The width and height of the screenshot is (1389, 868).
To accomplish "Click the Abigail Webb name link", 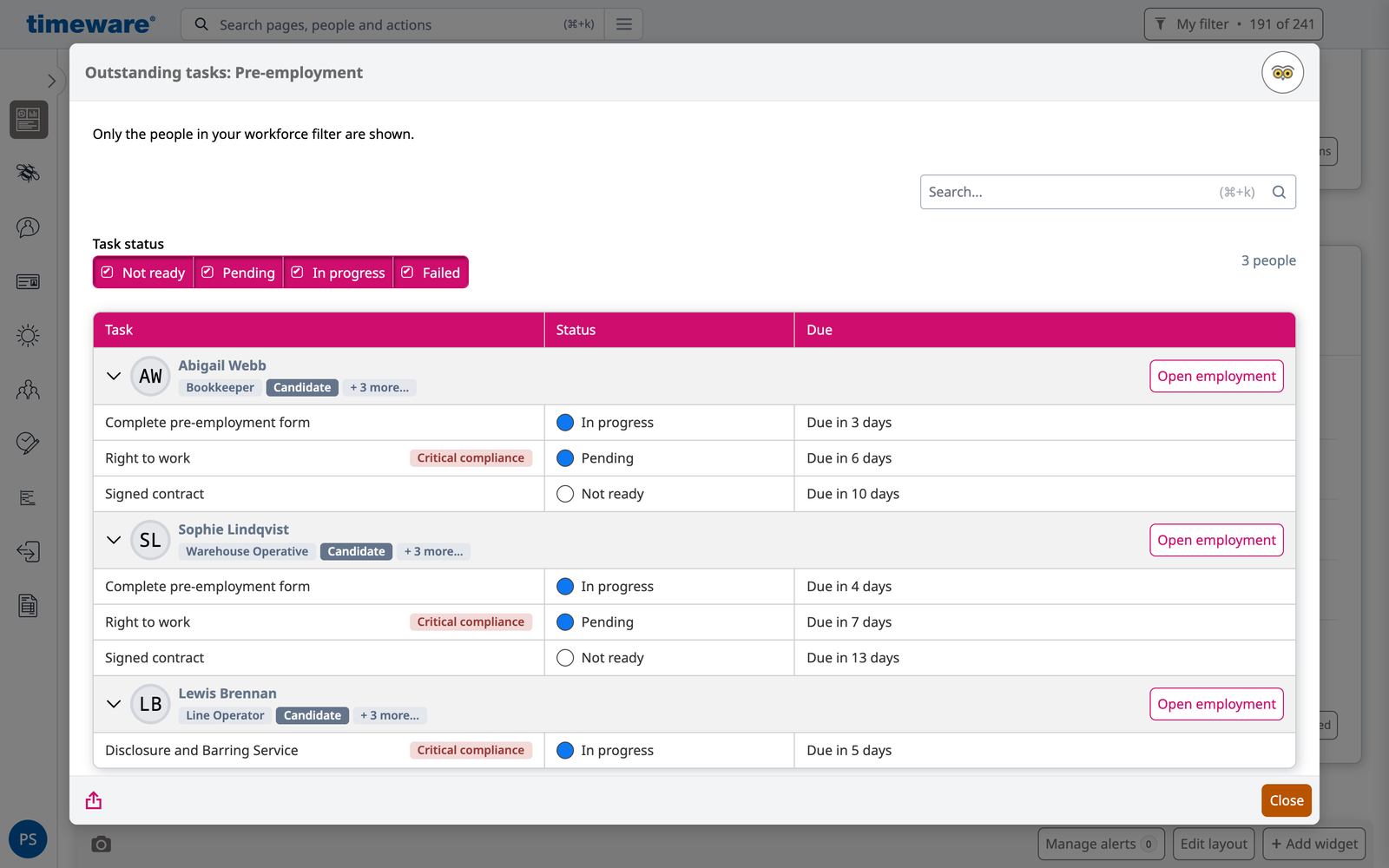I will point(222,365).
